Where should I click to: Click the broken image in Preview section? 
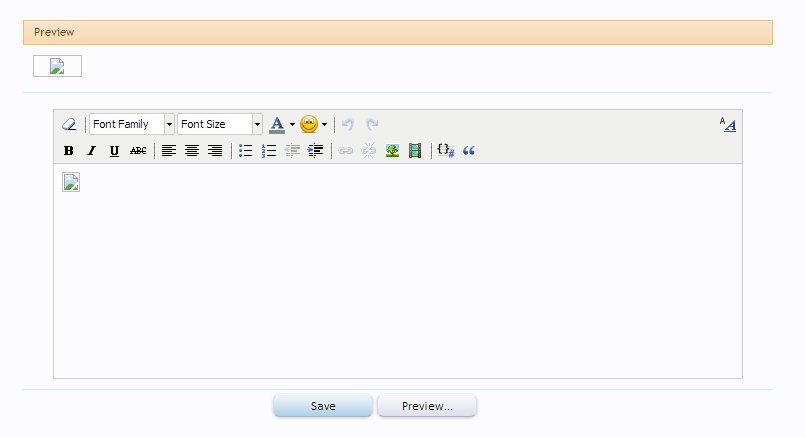coord(57,66)
